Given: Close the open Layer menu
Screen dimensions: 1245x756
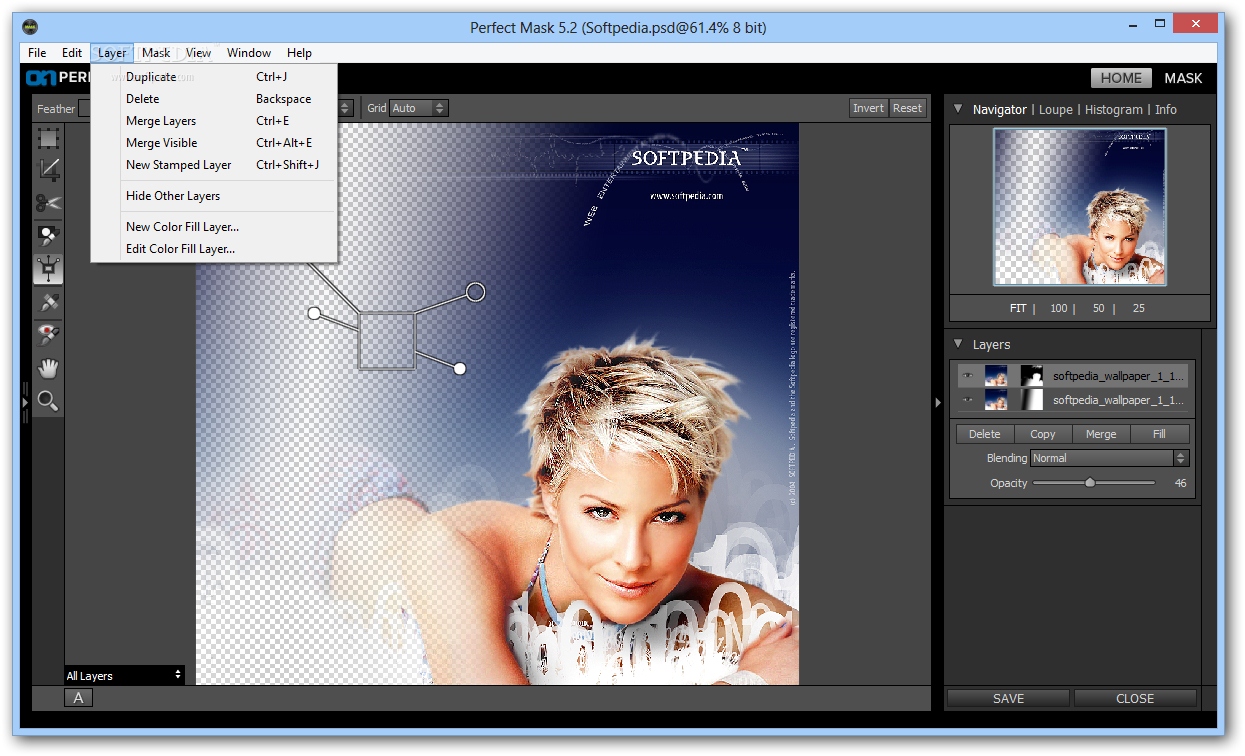Looking at the screenshot, I should 112,53.
